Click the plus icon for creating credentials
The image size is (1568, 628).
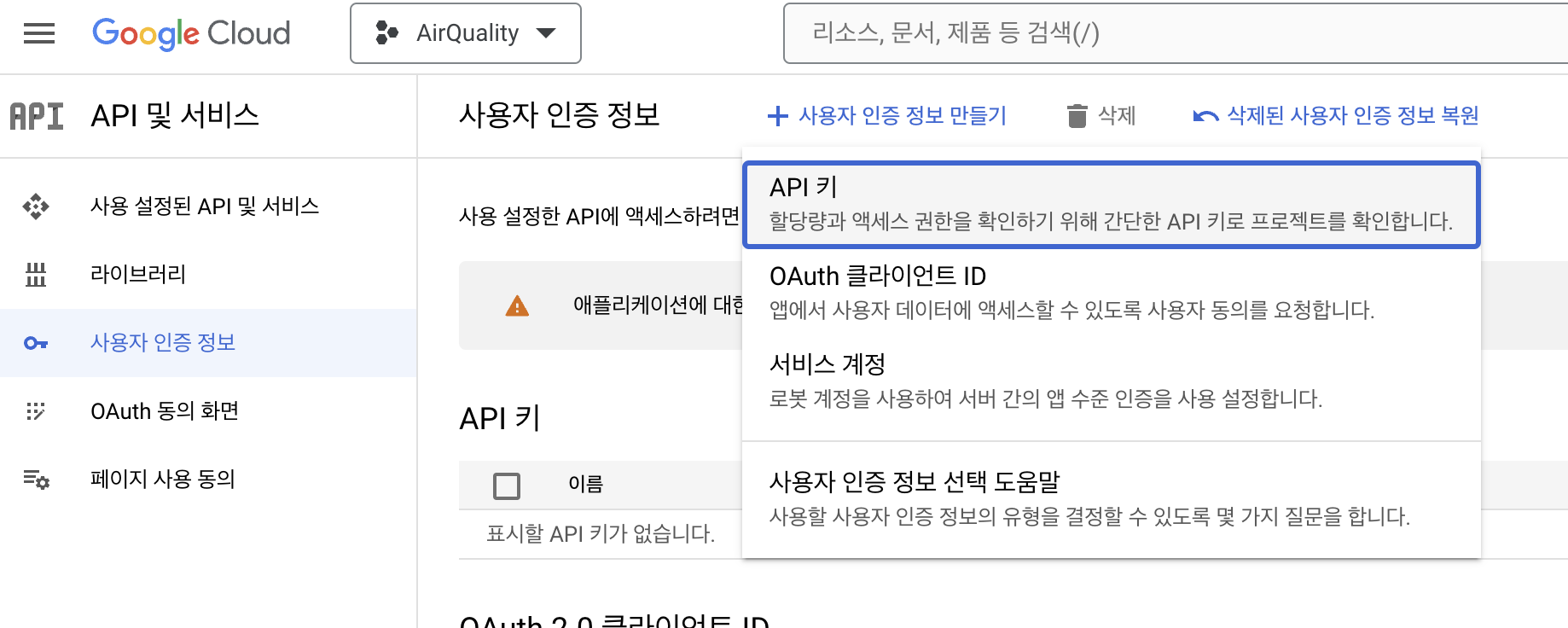coord(777,115)
